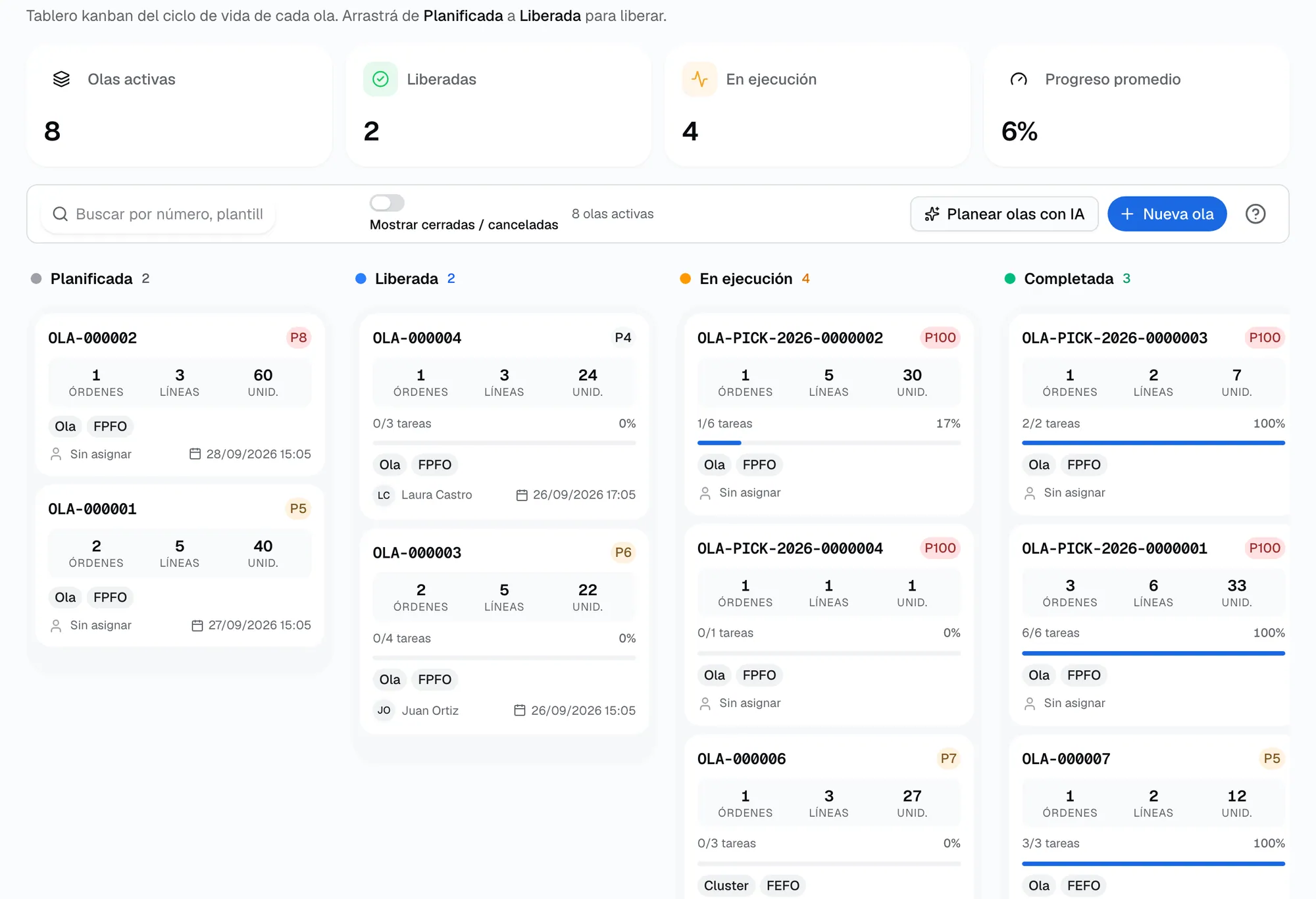Open wave card OLA-000002
1316x899 pixels.
(x=180, y=395)
